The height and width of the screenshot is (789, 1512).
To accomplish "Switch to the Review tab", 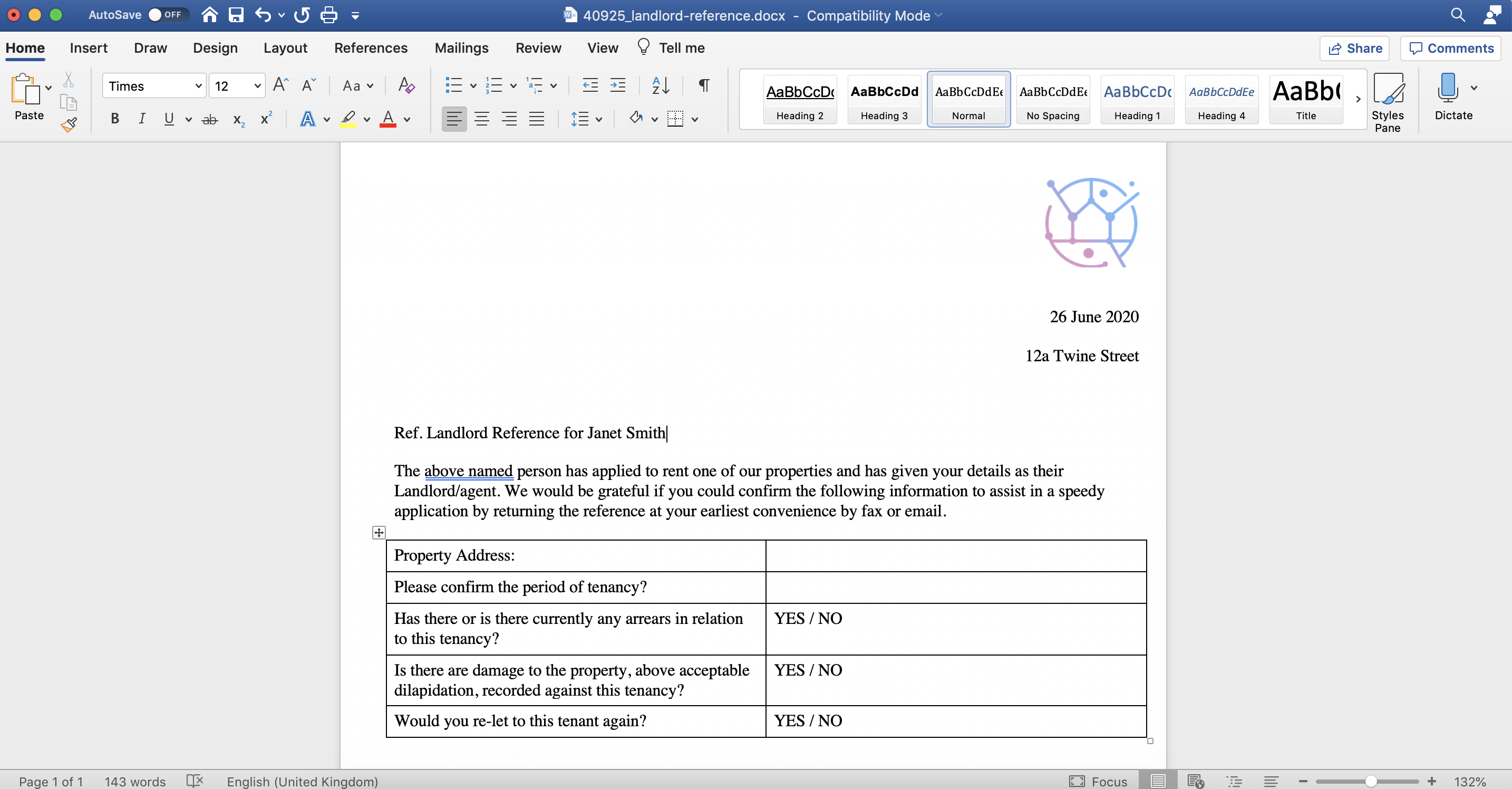I will [x=538, y=47].
